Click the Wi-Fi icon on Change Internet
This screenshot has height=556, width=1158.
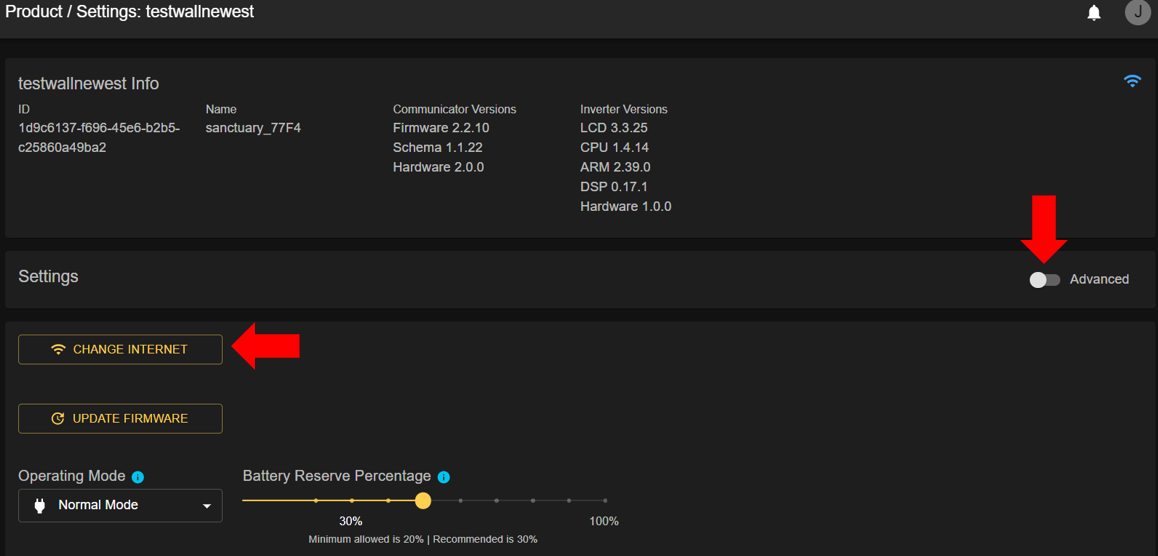tap(58, 349)
